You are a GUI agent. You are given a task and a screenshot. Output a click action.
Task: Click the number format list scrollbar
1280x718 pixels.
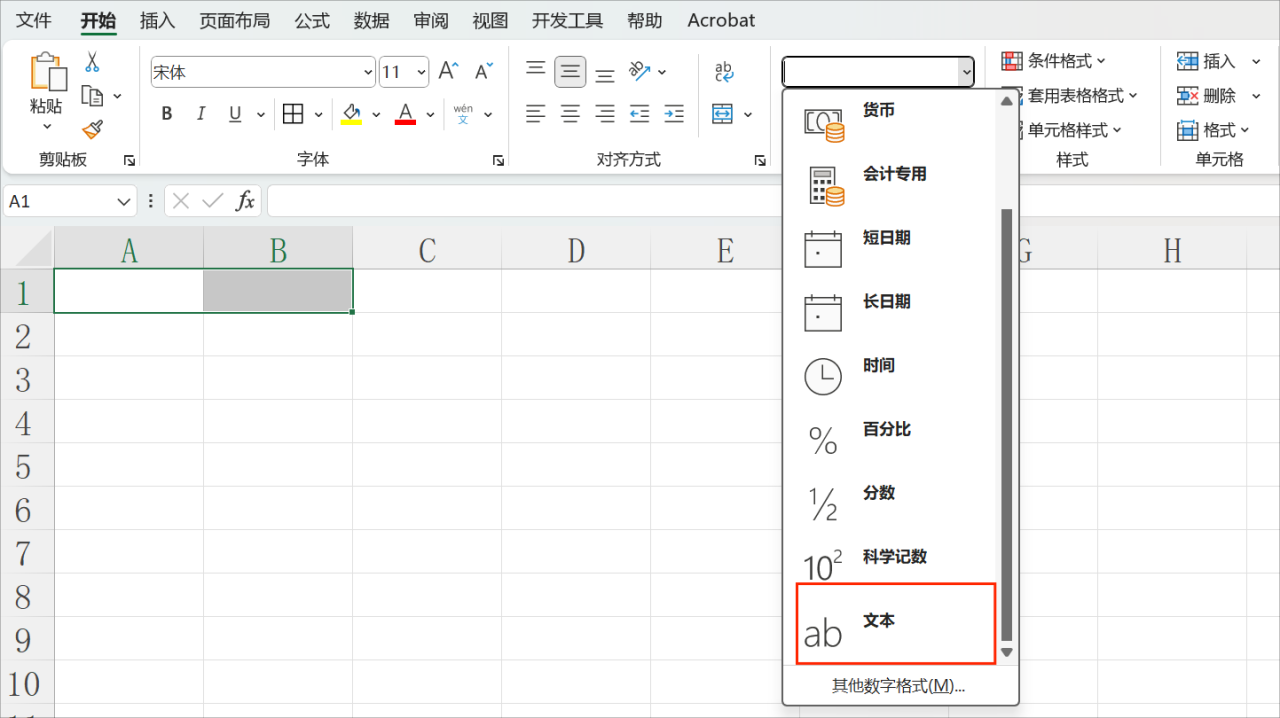[1007, 425]
